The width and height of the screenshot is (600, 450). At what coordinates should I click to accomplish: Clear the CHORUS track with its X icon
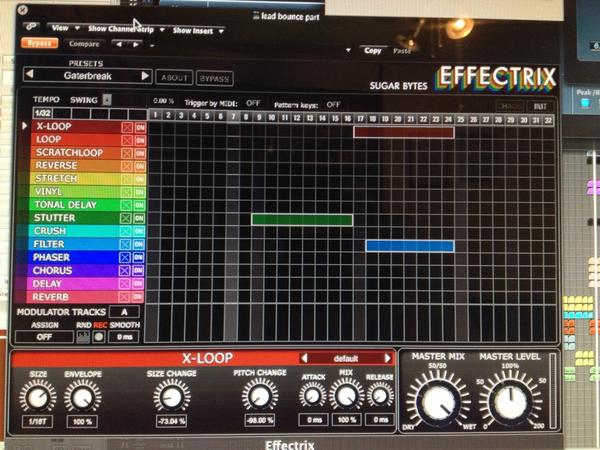(x=124, y=271)
